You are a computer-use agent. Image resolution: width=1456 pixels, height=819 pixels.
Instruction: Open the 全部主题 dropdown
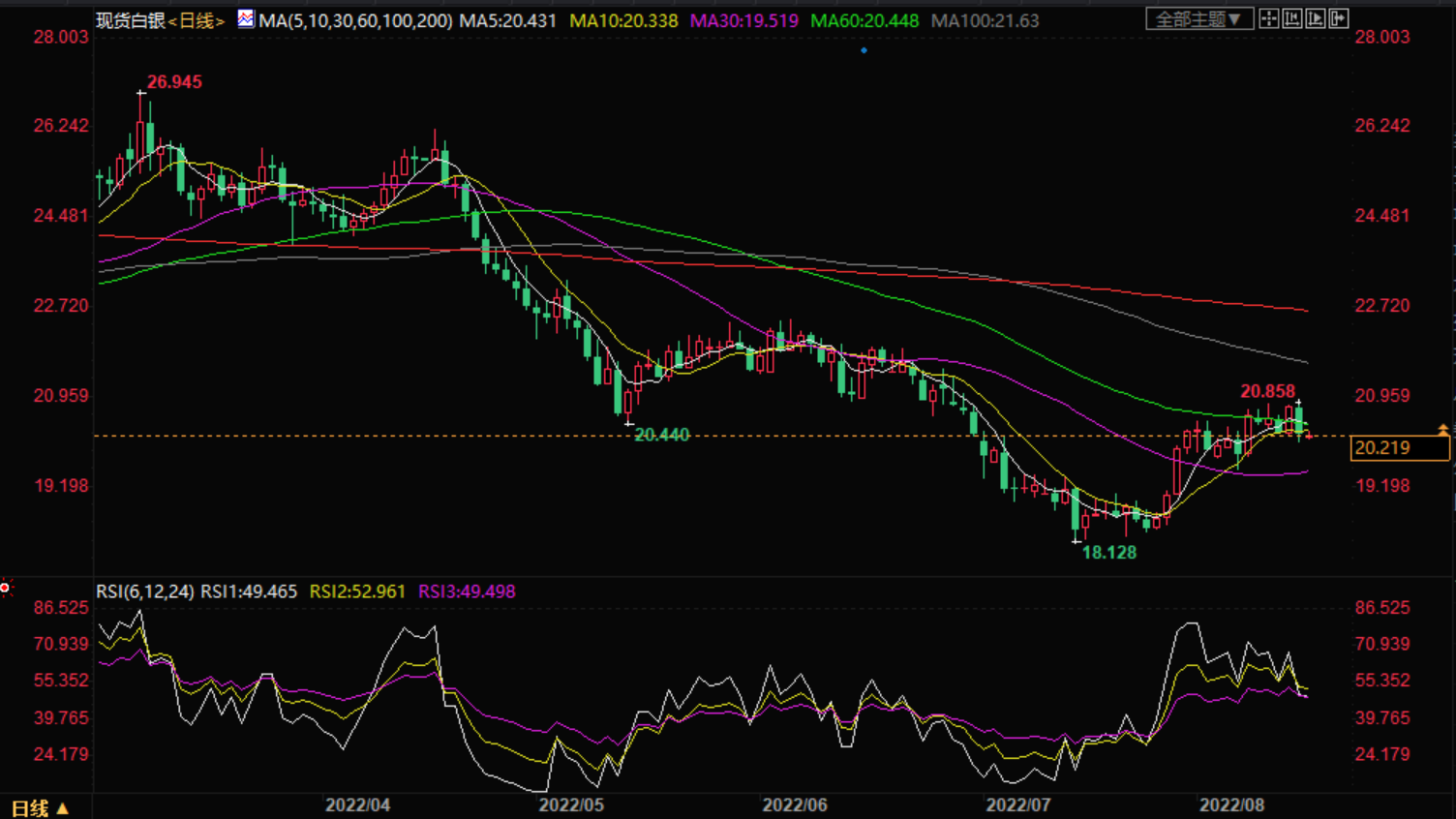(x=1198, y=18)
